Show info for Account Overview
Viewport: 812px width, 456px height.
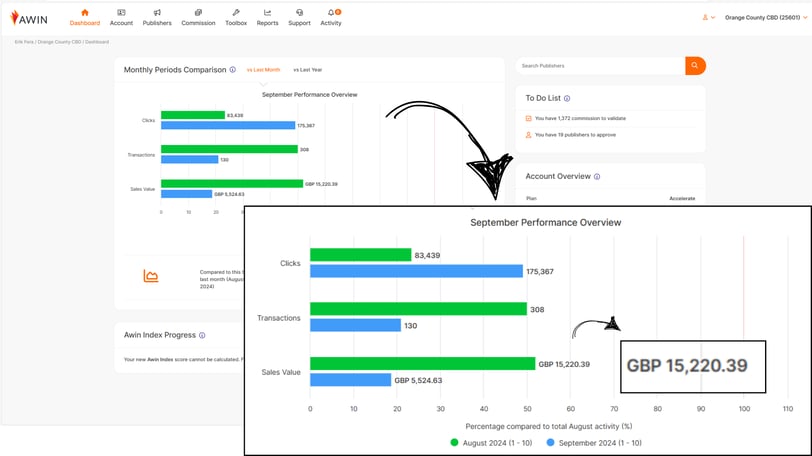[597, 176]
